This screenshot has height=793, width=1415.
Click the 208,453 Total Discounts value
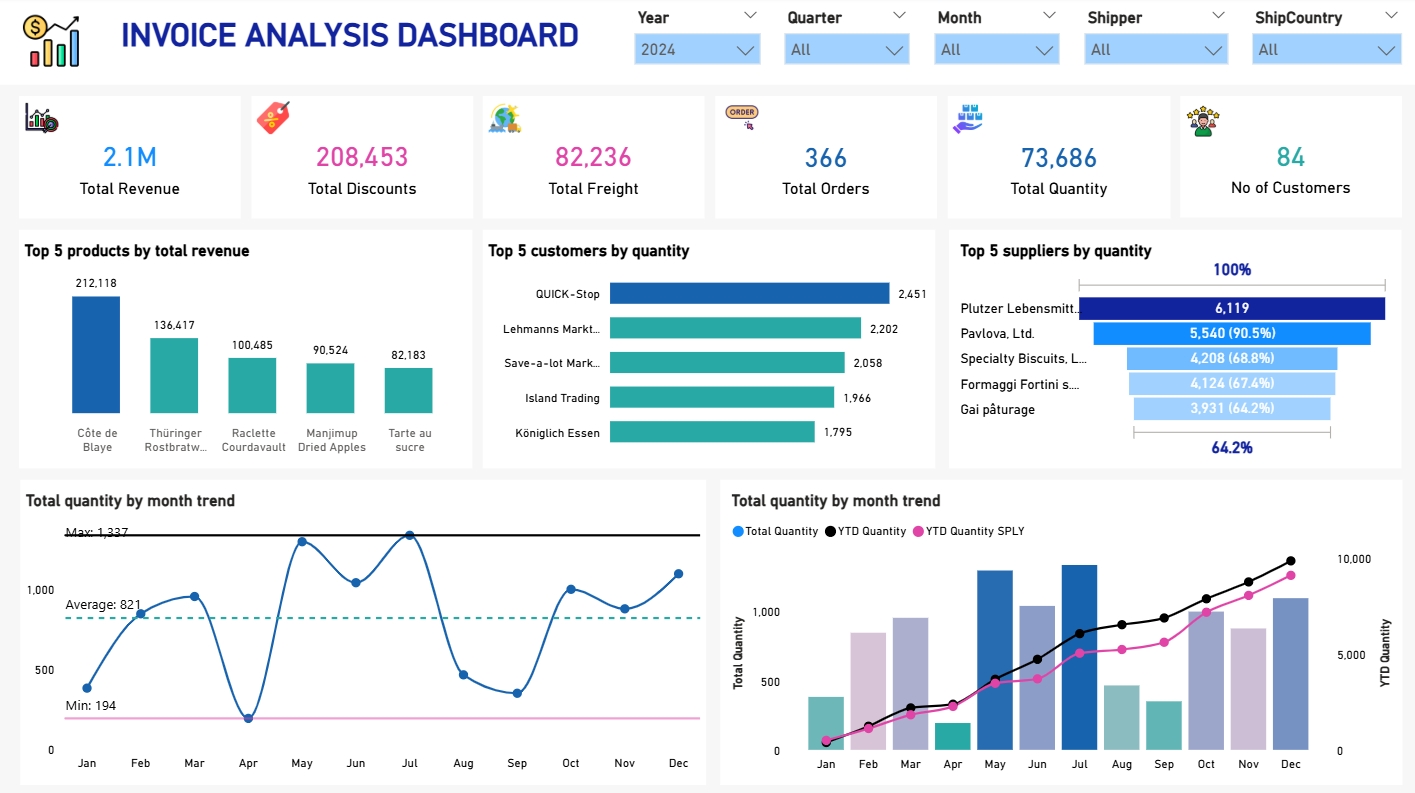(362, 157)
